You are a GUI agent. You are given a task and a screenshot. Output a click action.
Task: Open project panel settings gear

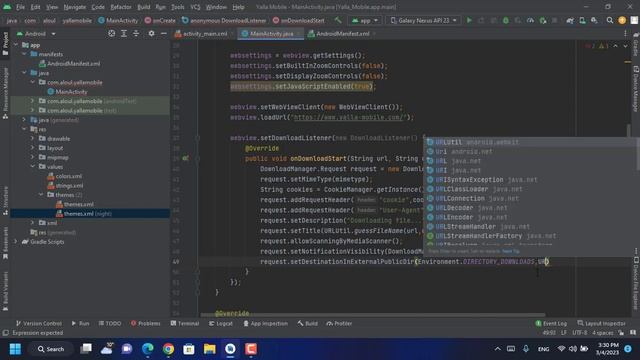click(151, 33)
